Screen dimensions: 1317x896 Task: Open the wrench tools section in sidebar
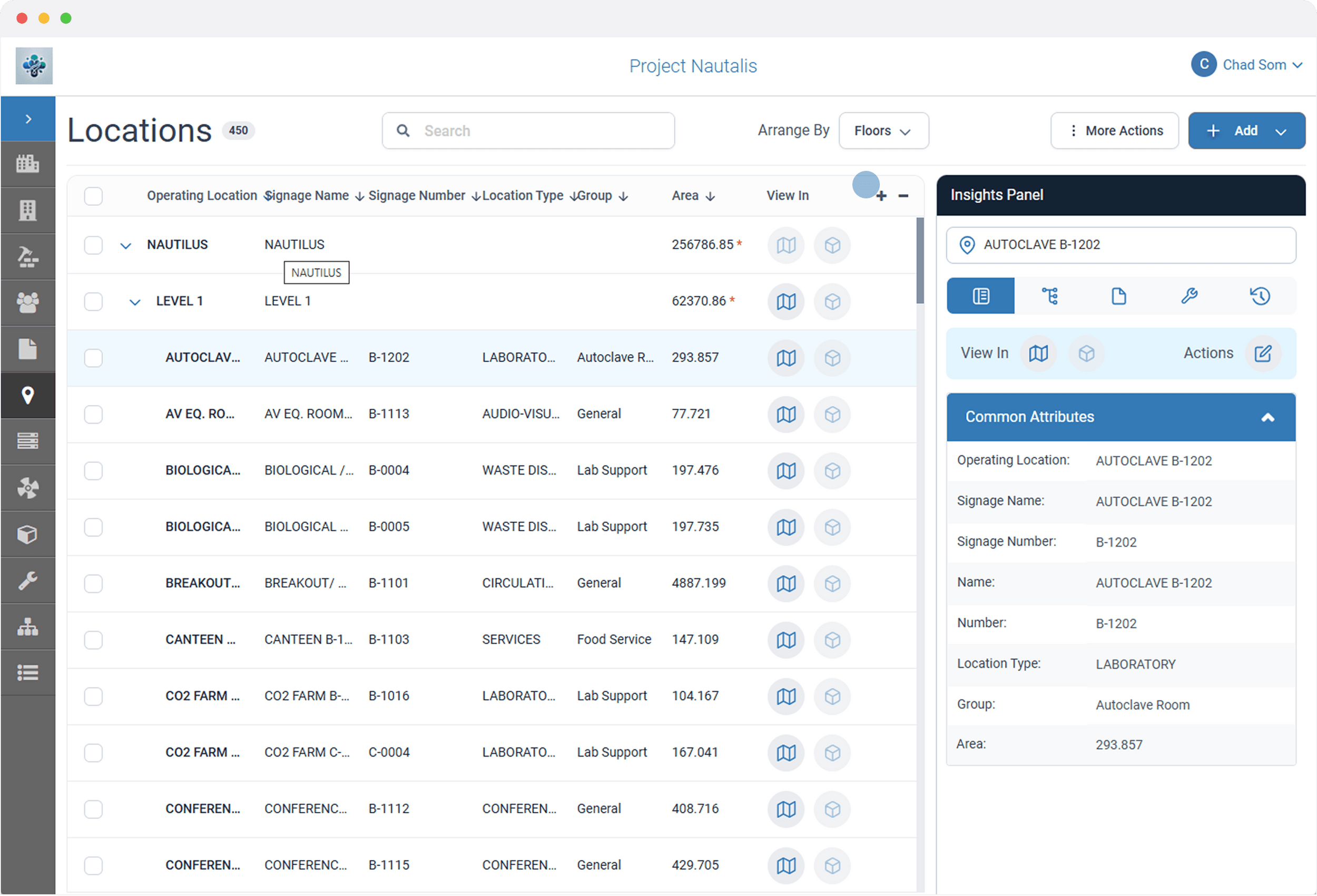click(28, 580)
